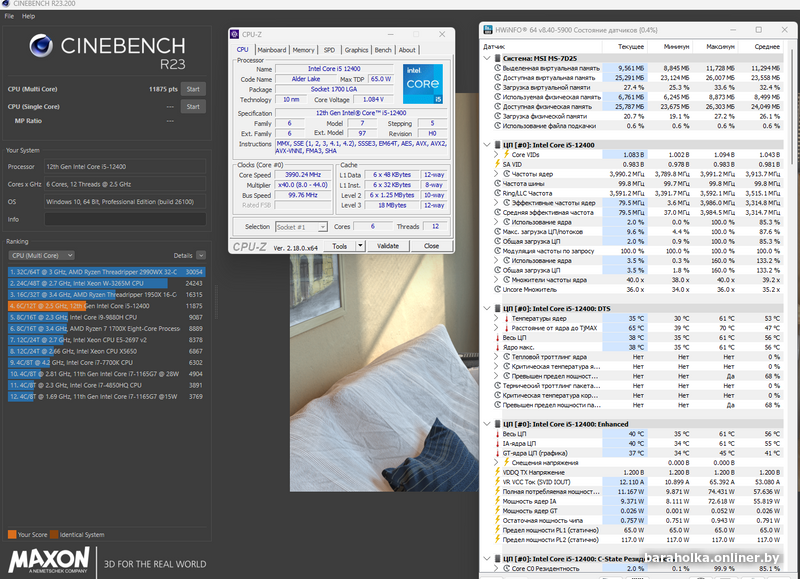Open the Details dropdown in Ranking
Screen dimensions: 800x579
point(200,256)
